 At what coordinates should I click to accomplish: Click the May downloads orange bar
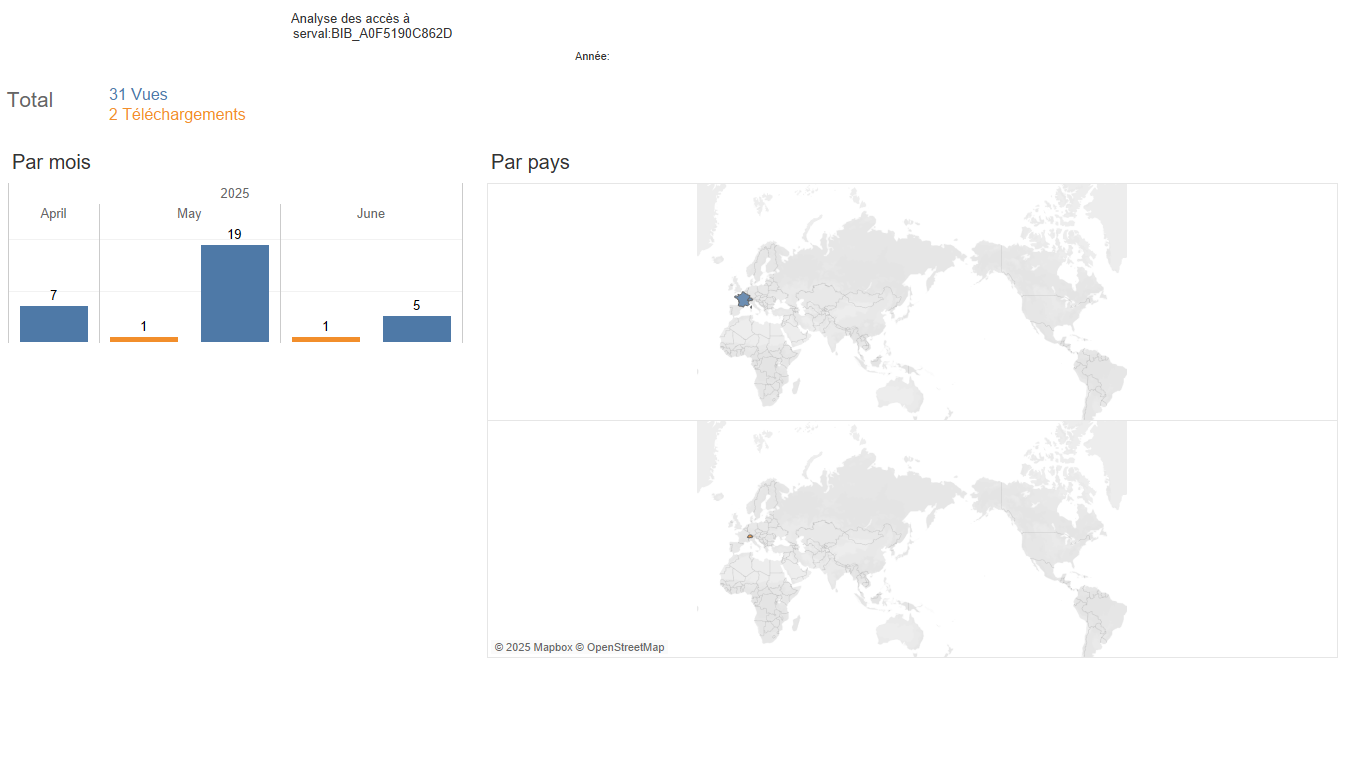coord(144,339)
